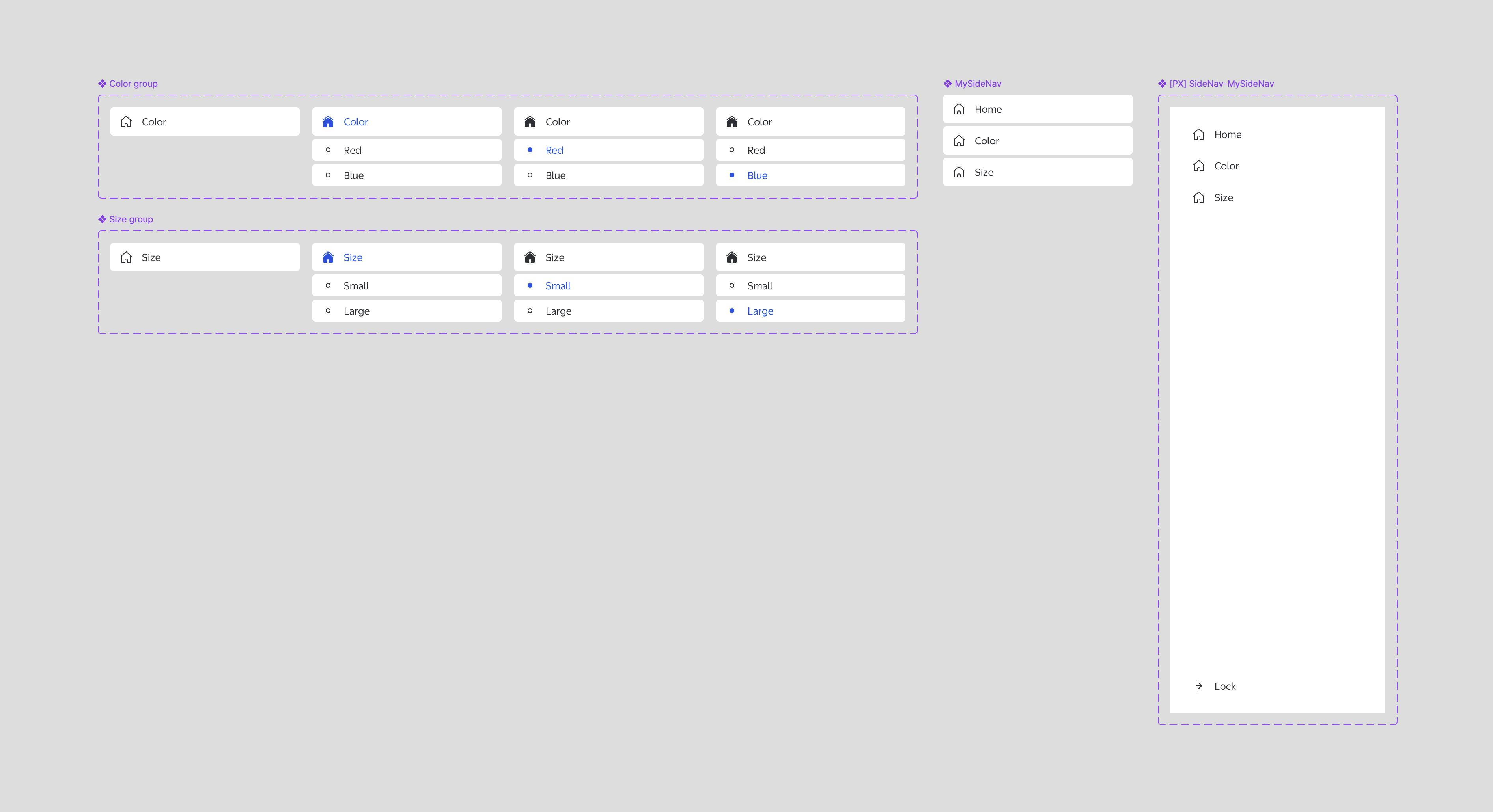This screenshot has height=812, width=1493.
Task: Select the highlighted blue Small option
Action: click(558, 285)
